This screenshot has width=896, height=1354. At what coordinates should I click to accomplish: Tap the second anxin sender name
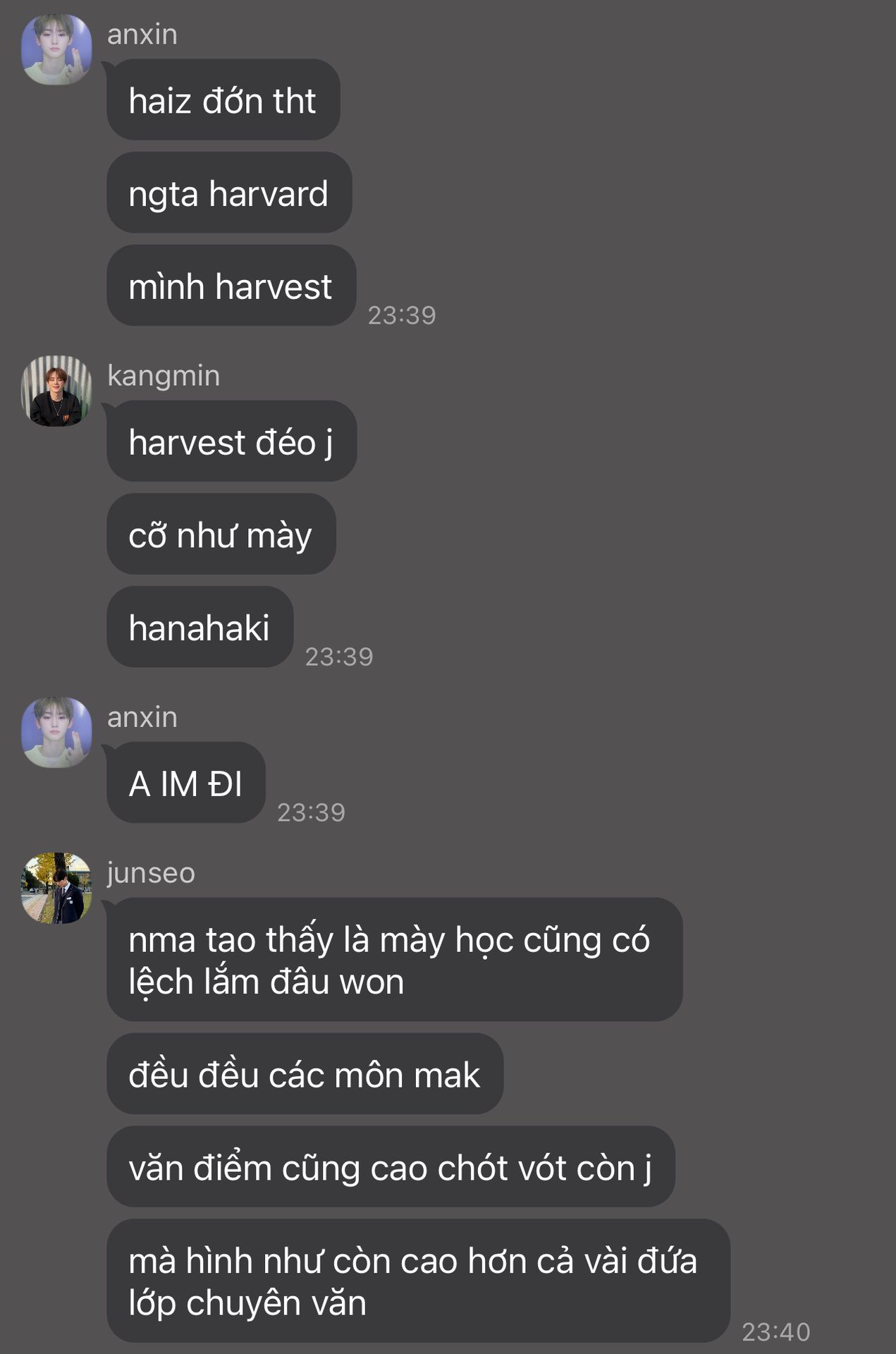142,717
